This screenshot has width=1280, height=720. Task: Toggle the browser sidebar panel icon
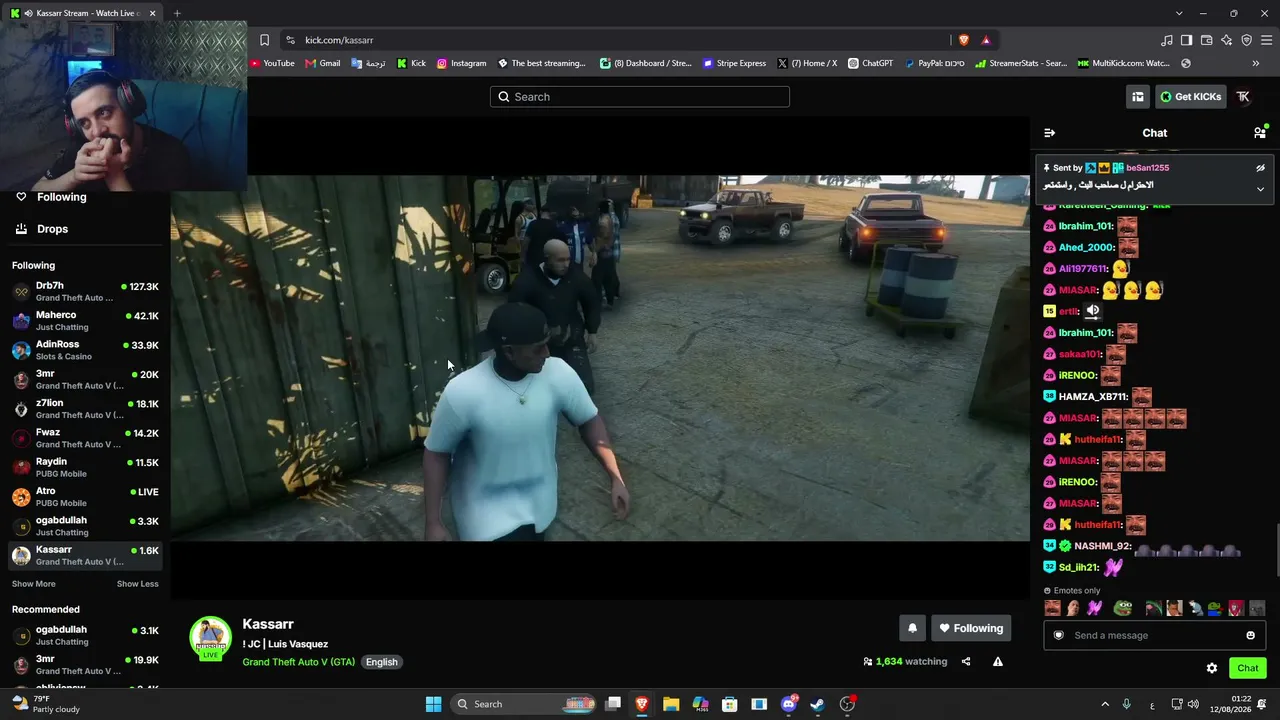(x=1187, y=40)
